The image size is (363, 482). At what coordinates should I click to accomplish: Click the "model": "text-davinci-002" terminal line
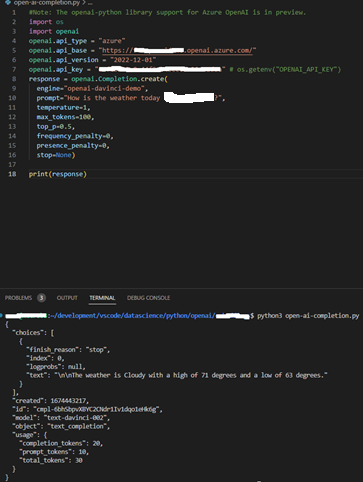click(x=61, y=418)
